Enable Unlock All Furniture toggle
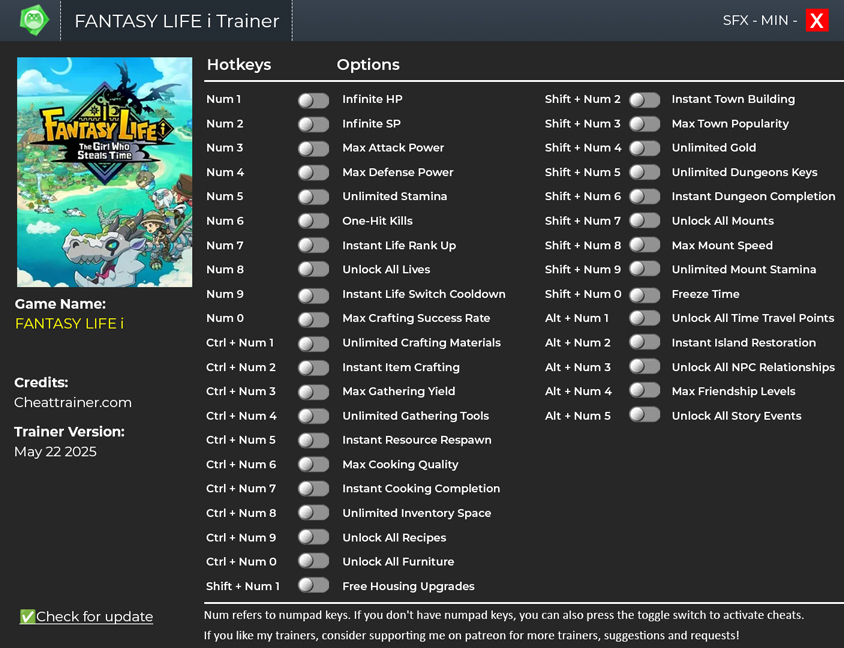This screenshot has height=648, width=844. [x=313, y=562]
